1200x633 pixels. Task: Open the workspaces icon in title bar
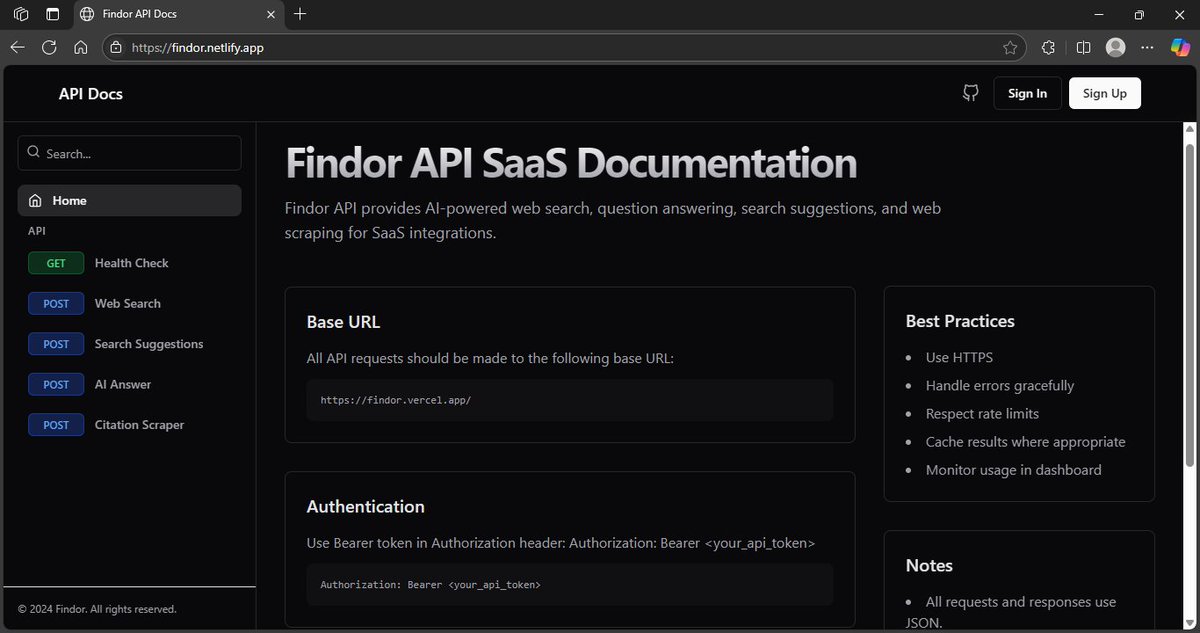click(x=21, y=14)
